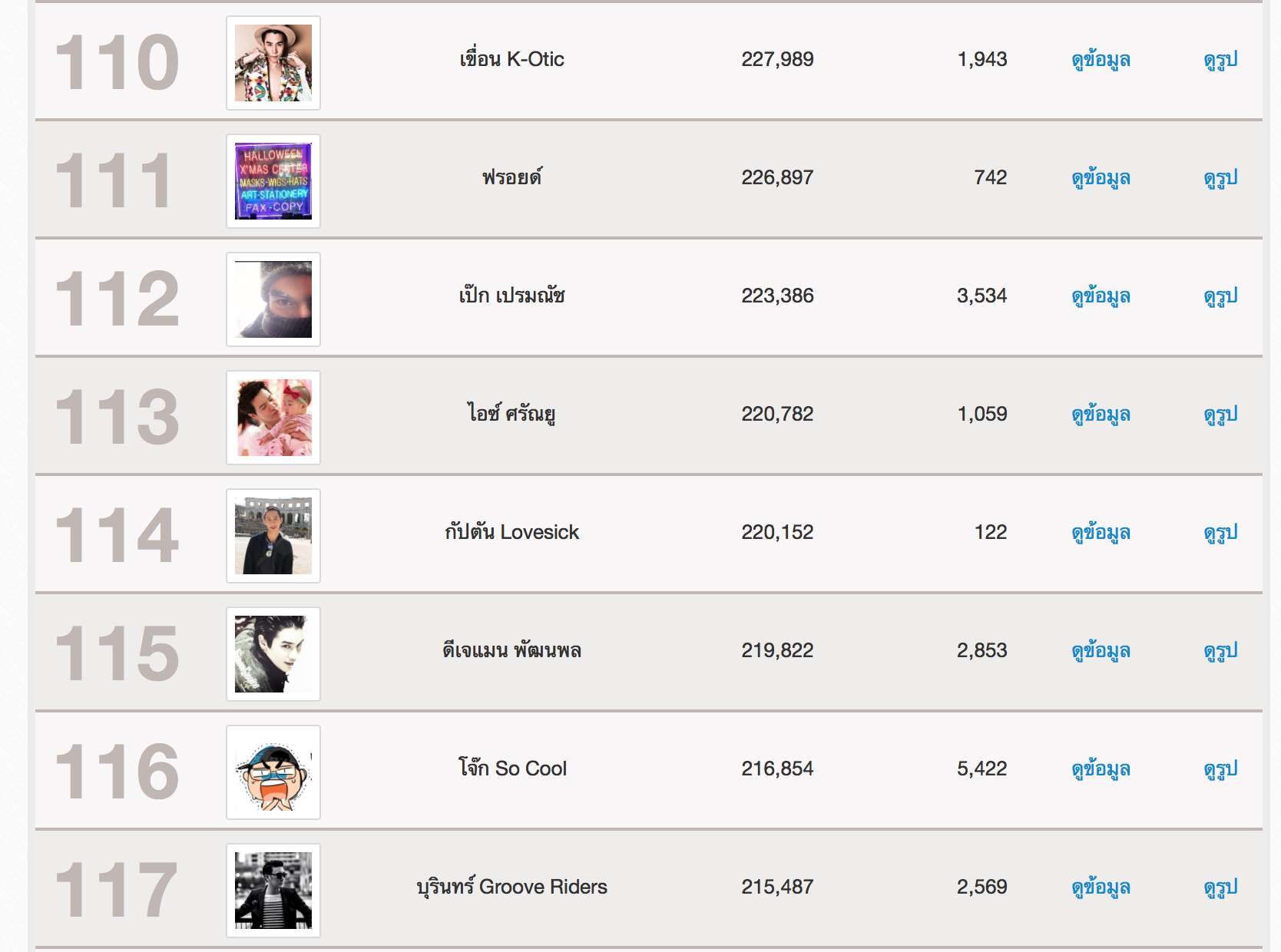Open ดูข้อมูล for กัปตัน Lovesick
The width and height of the screenshot is (1281, 952).
1101,533
